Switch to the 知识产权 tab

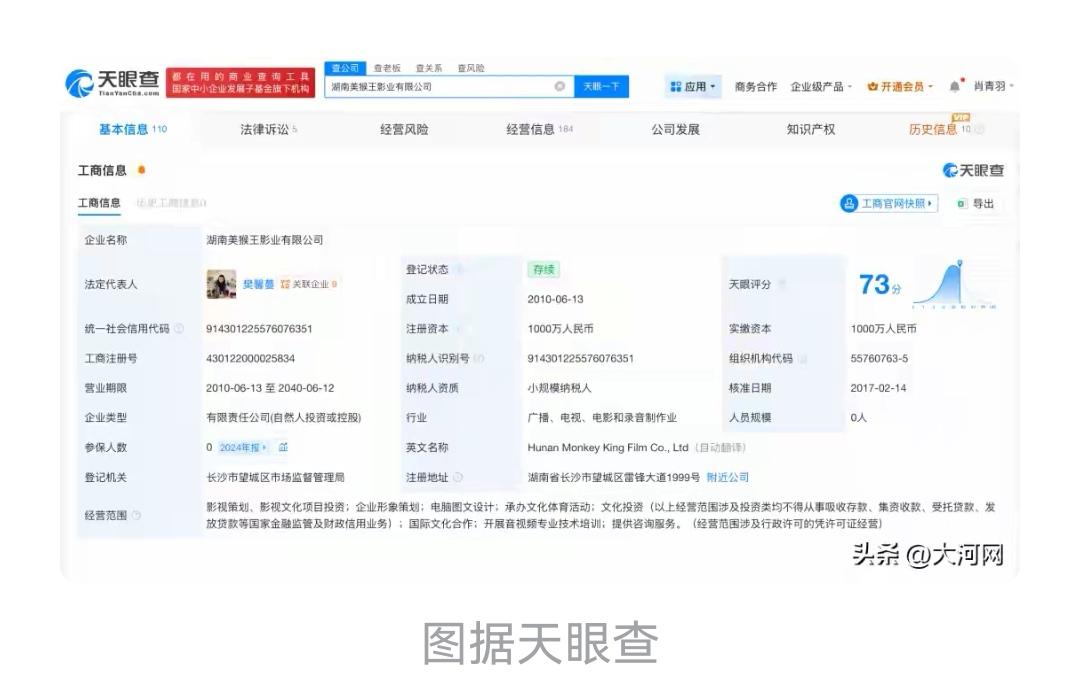click(x=810, y=129)
